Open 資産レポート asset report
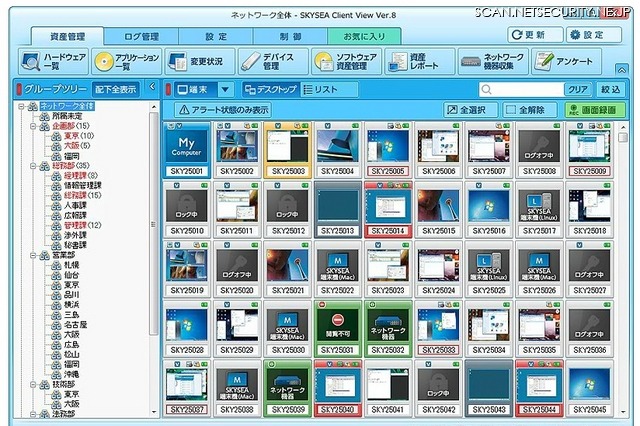This screenshot has width=640, height=426. [x=420, y=62]
